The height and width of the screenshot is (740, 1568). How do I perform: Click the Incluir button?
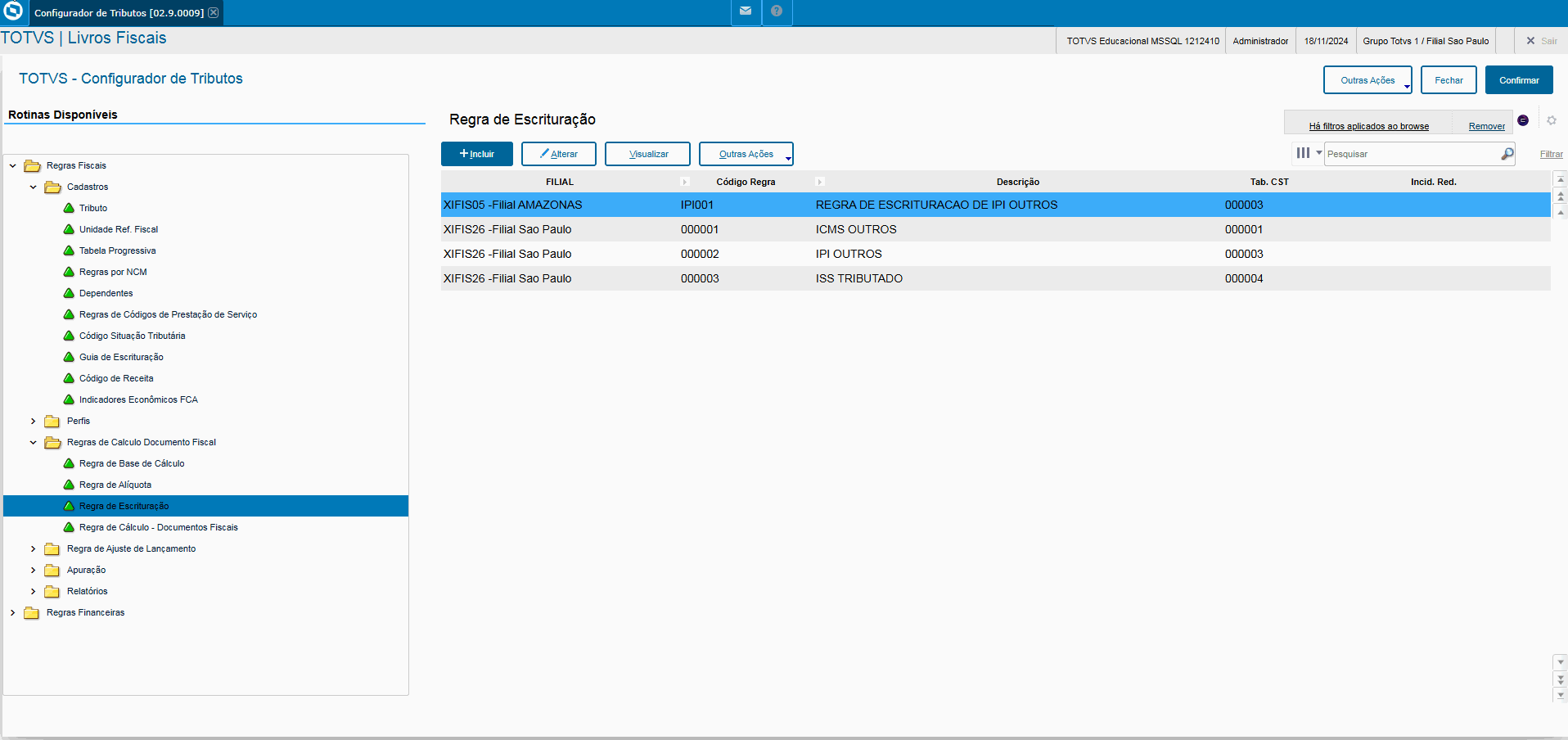477,154
